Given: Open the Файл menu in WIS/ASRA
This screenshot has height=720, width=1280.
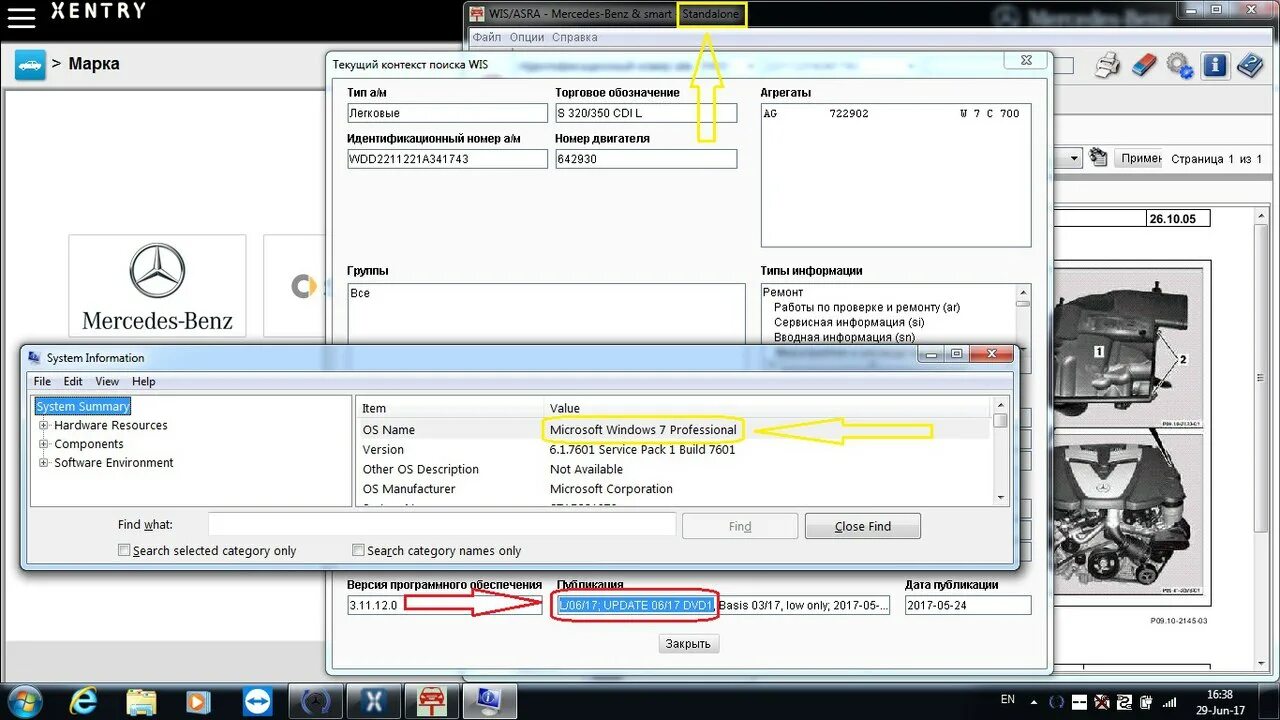Looking at the screenshot, I should [x=487, y=37].
